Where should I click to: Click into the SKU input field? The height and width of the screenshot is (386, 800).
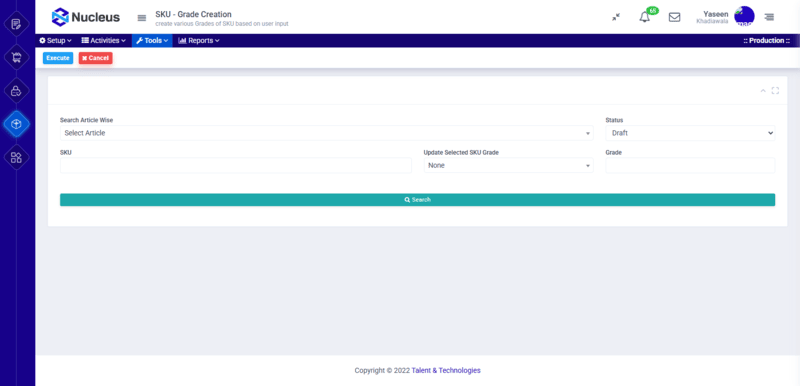(236, 165)
